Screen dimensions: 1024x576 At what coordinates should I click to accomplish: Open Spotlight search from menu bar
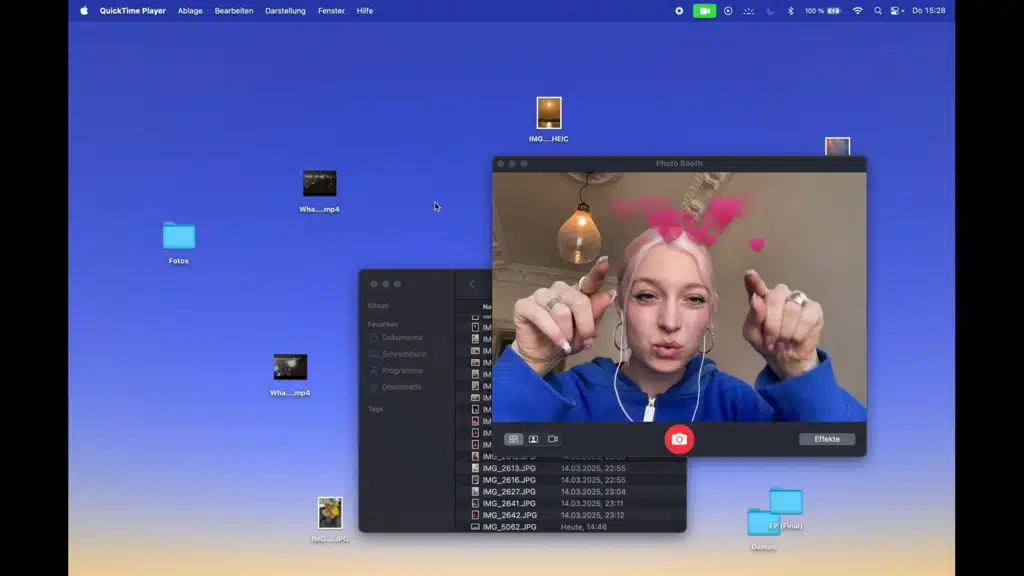tap(878, 11)
